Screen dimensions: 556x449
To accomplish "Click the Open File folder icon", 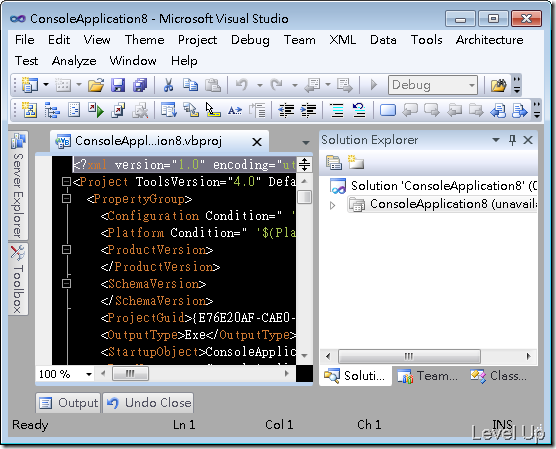I will tap(96, 85).
